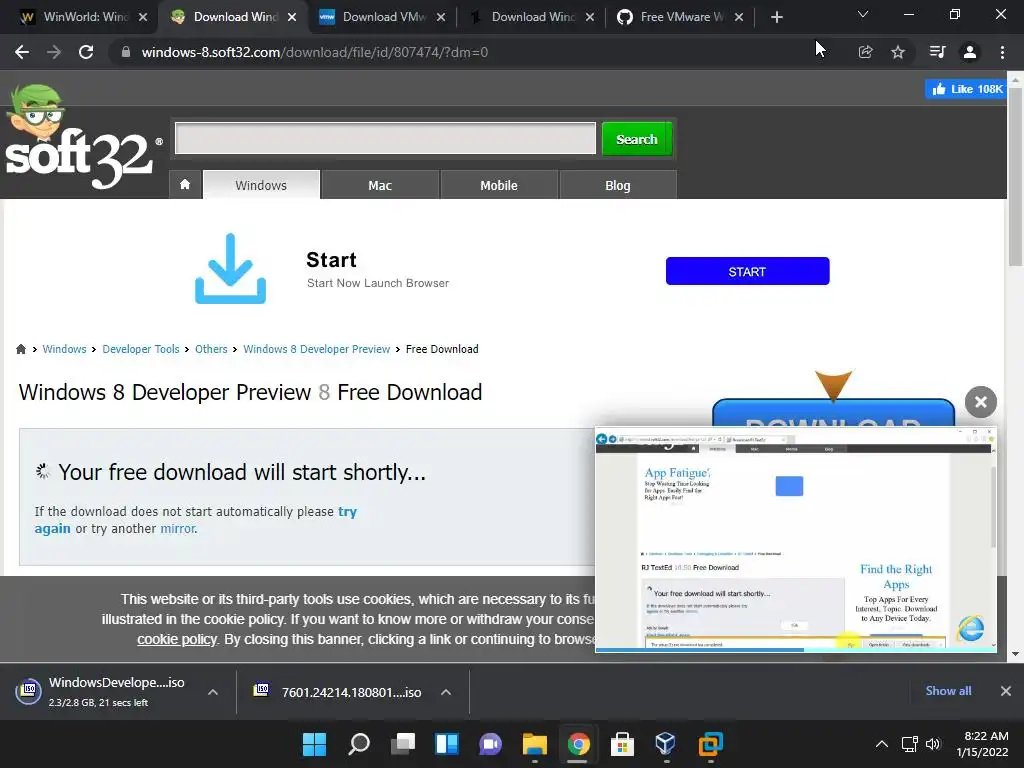1024x768 pixels.
Task: Click the floating video thumbnail
Action: pyautogui.click(x=795, y=539)
